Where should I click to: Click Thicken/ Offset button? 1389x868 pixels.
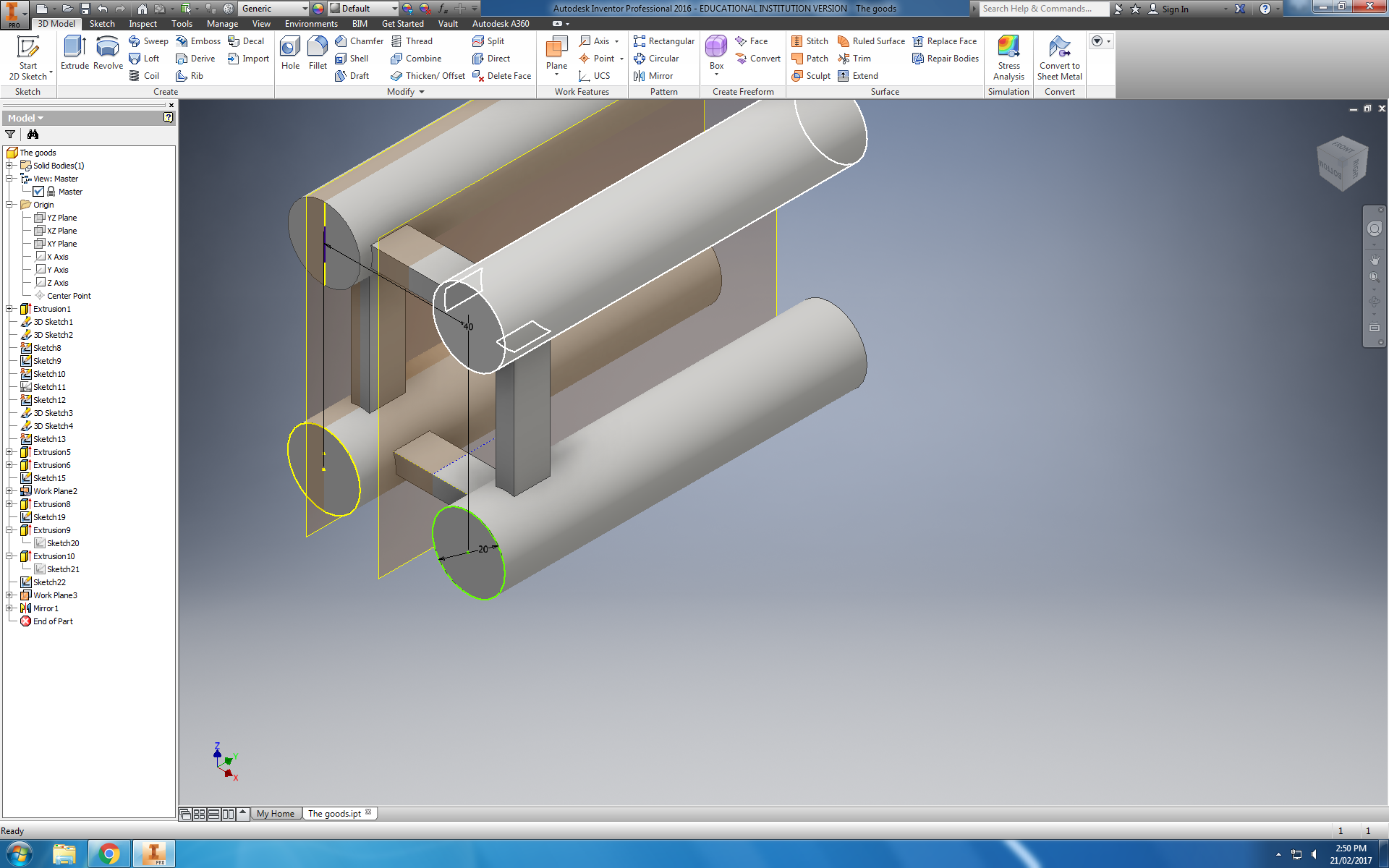tap(428, 76)
